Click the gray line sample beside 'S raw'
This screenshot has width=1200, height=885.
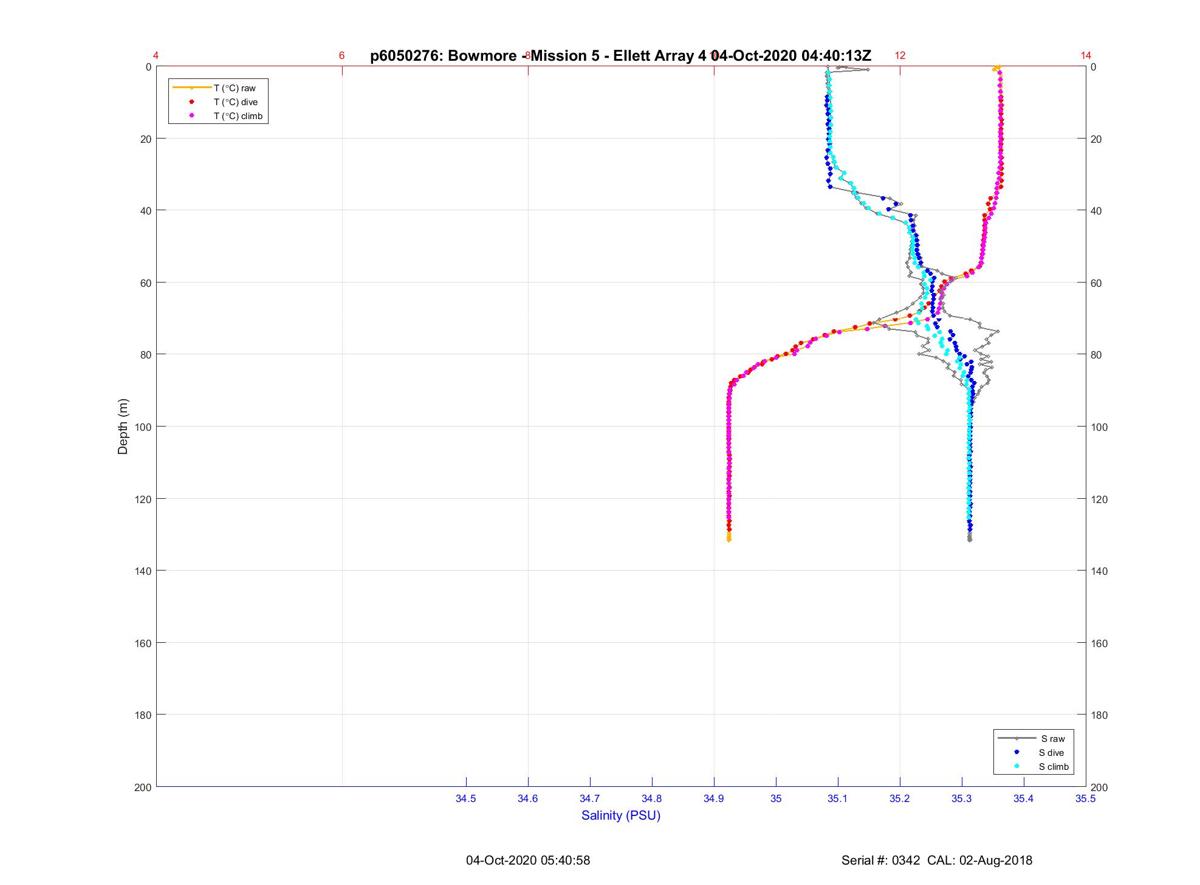(1017, 738)
